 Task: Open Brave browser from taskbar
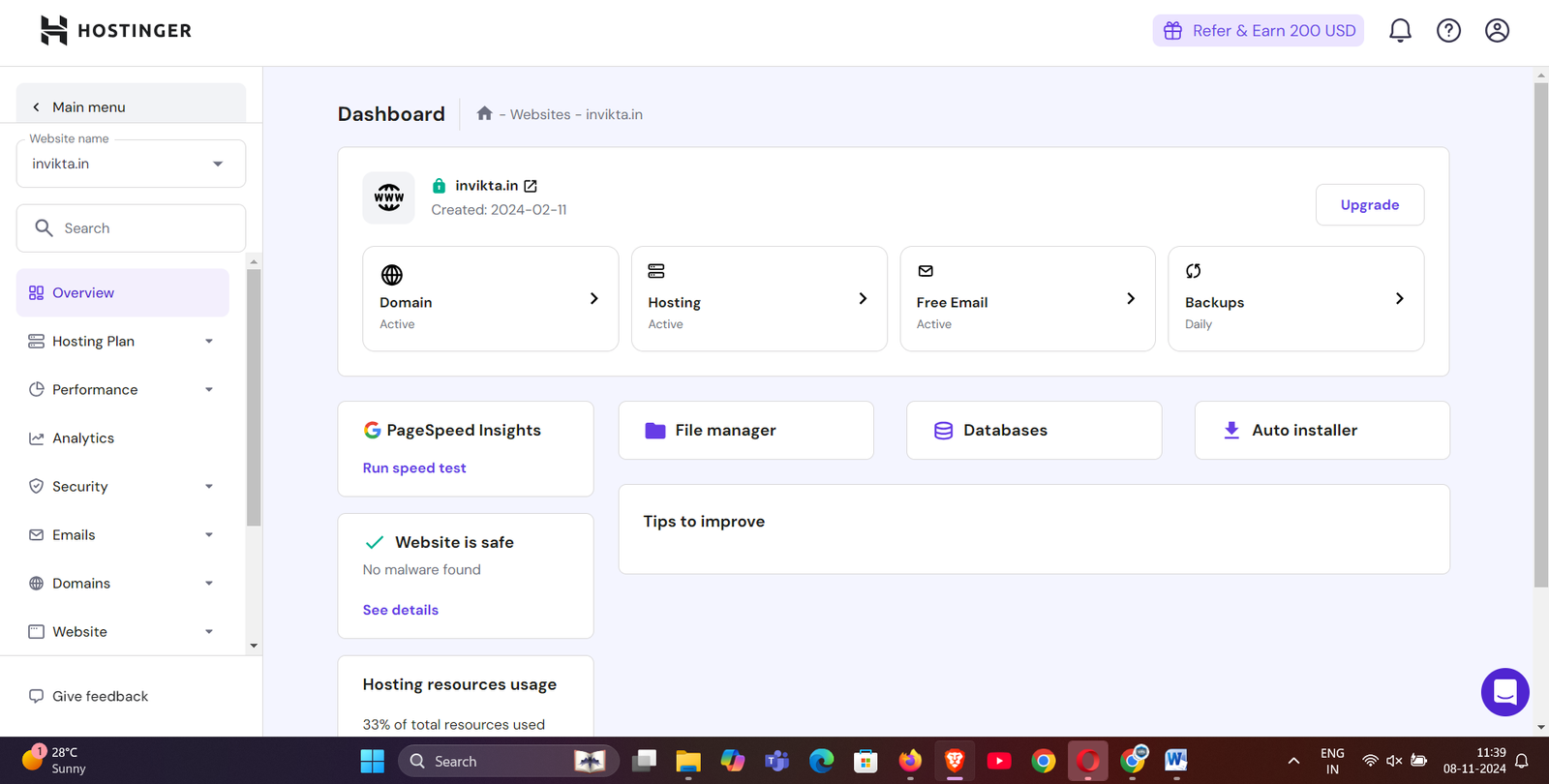tap(955, 761)
